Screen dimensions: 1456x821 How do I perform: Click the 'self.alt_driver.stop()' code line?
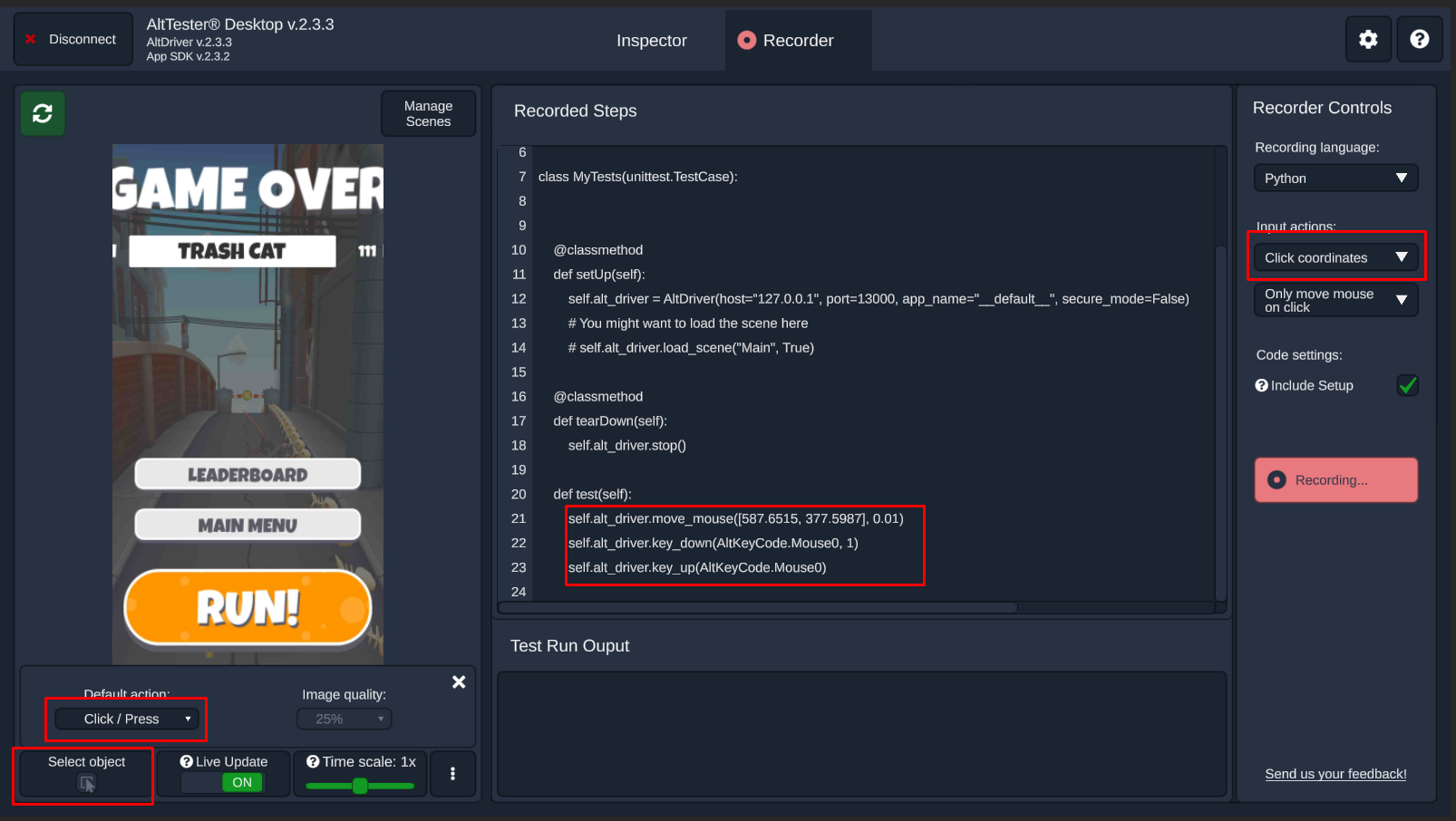click(x=626, y=445)
